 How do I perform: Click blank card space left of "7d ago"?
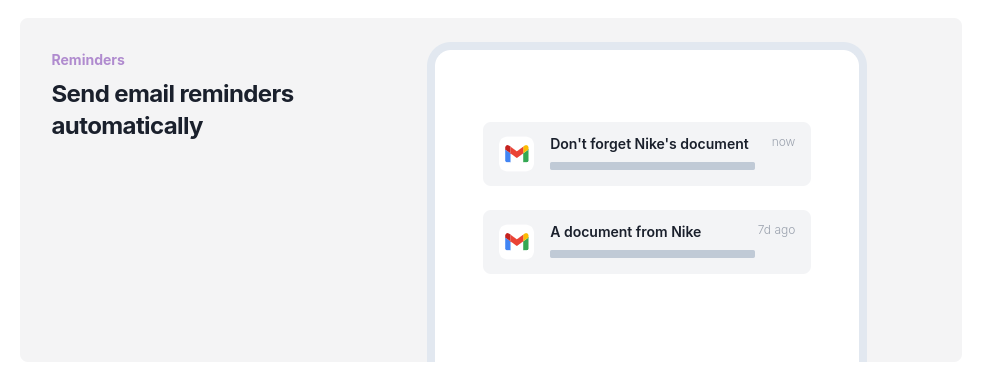click(x=728, y=231)
